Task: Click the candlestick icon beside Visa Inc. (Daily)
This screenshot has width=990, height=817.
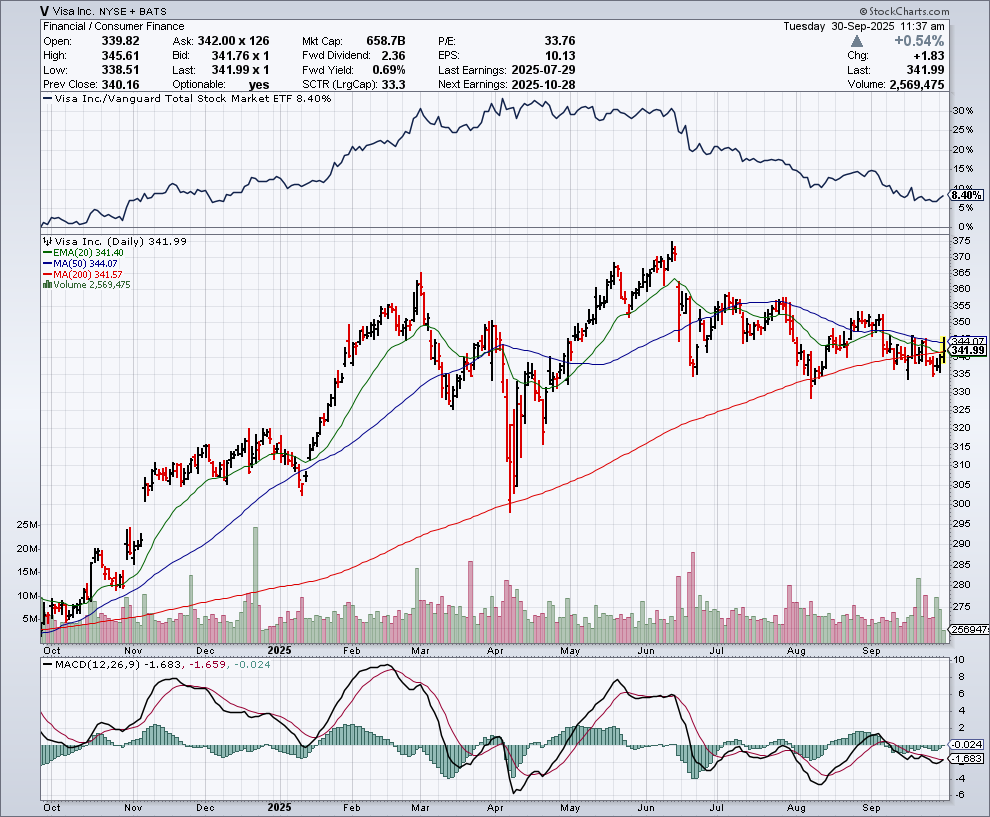Action: click(x=46, y=241)
